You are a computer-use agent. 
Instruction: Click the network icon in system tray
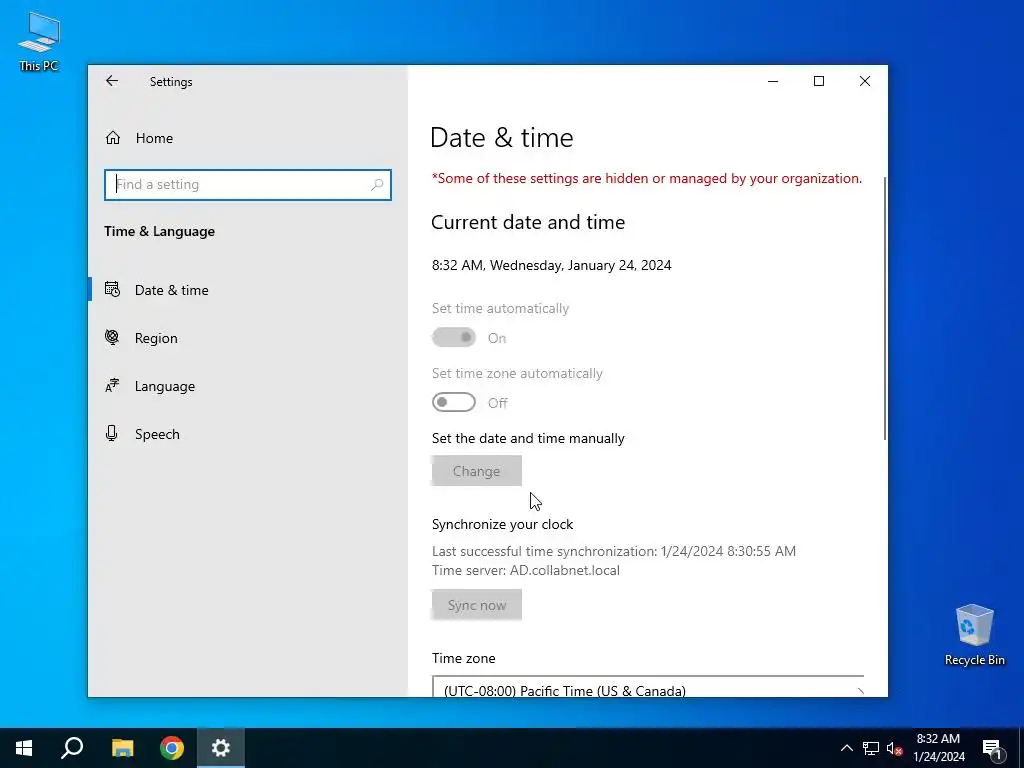click(871, 748)
